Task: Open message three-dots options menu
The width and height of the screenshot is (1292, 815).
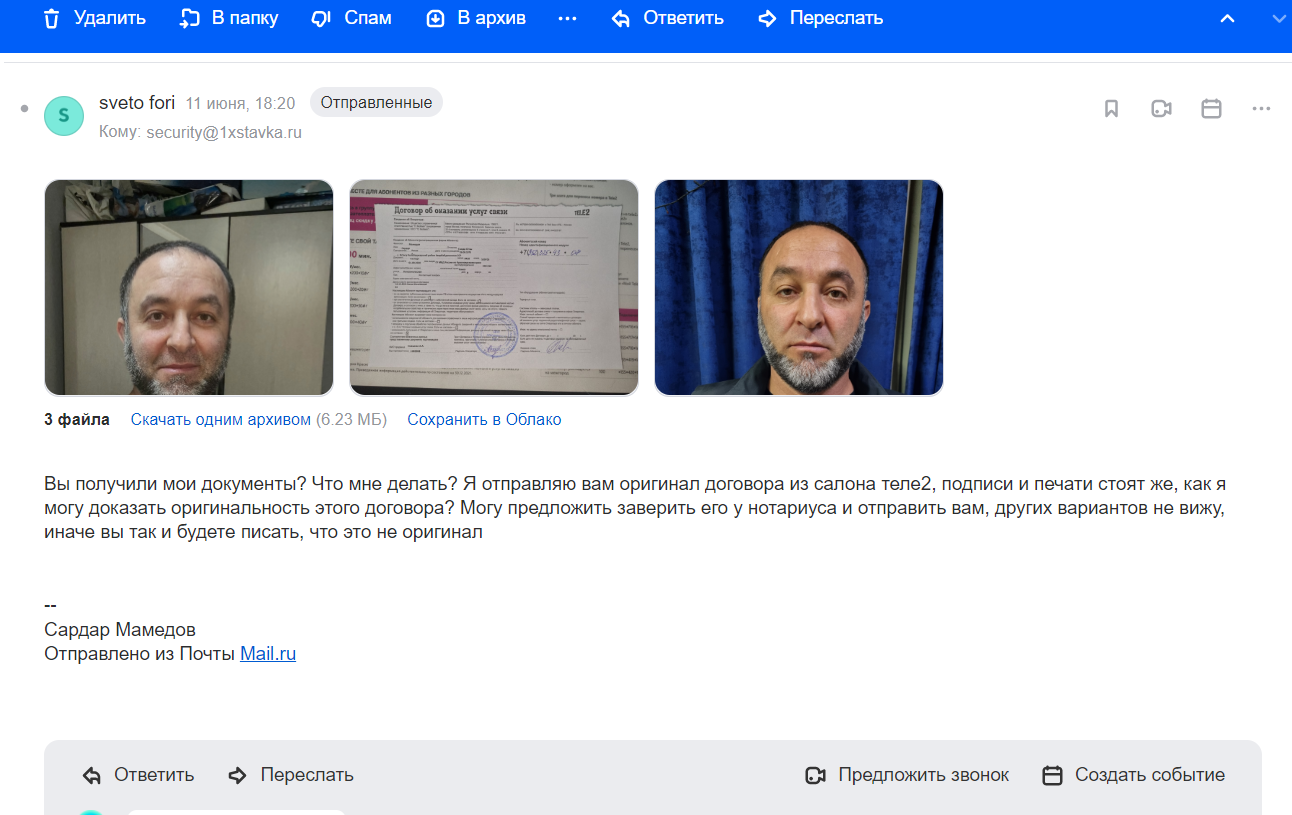Action: 1261,109
